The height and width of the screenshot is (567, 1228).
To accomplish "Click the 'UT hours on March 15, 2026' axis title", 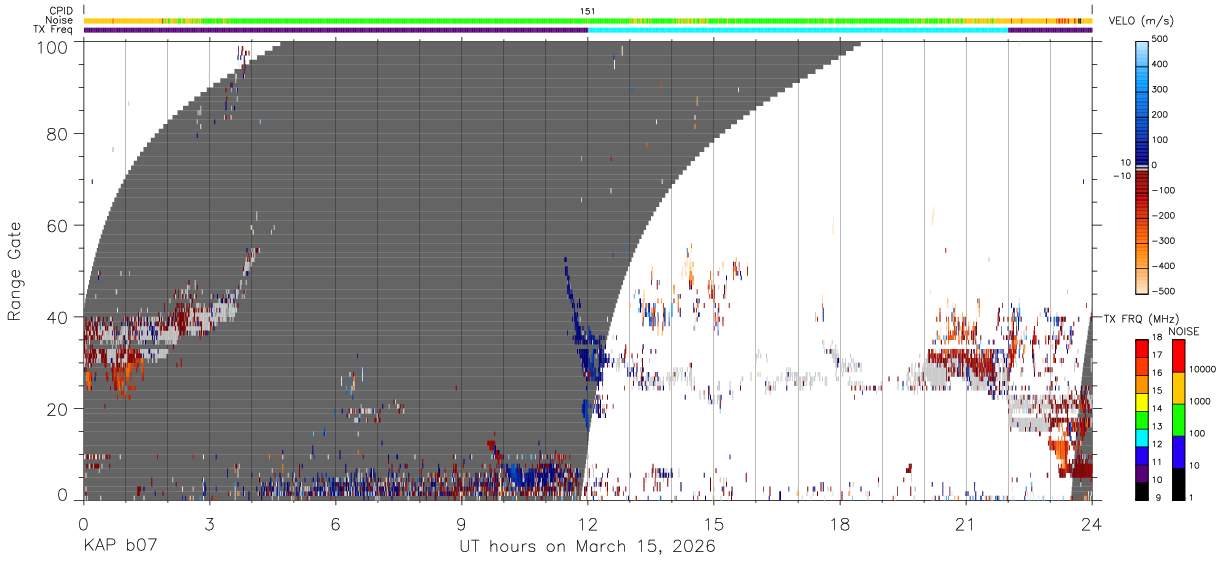I will (587, 547).
